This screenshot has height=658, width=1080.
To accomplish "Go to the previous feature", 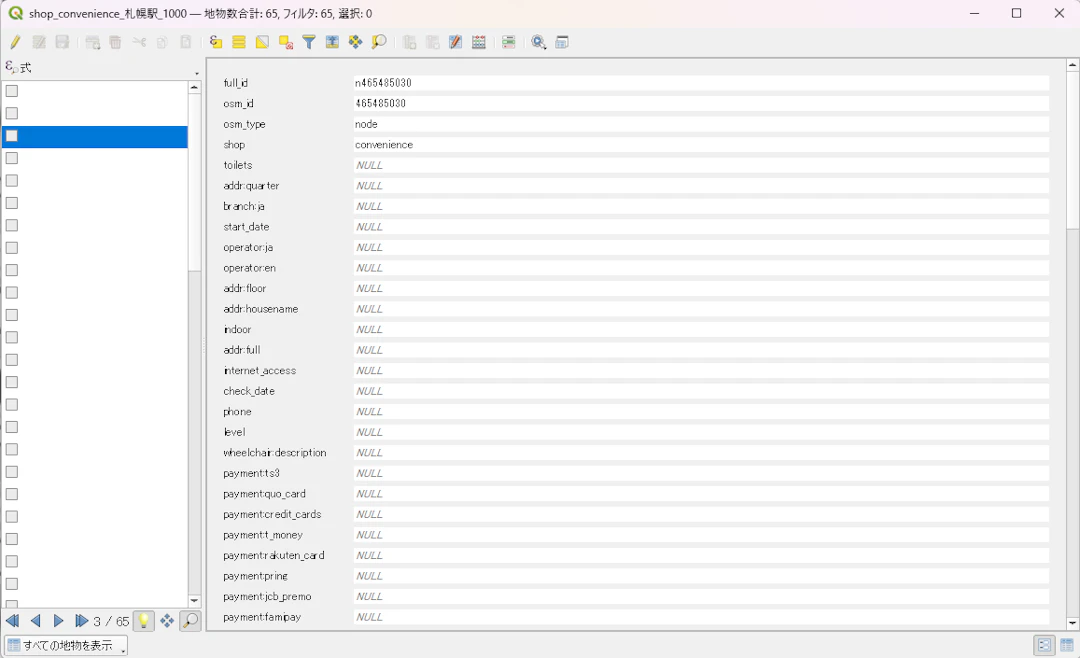I will coord(36,621).
